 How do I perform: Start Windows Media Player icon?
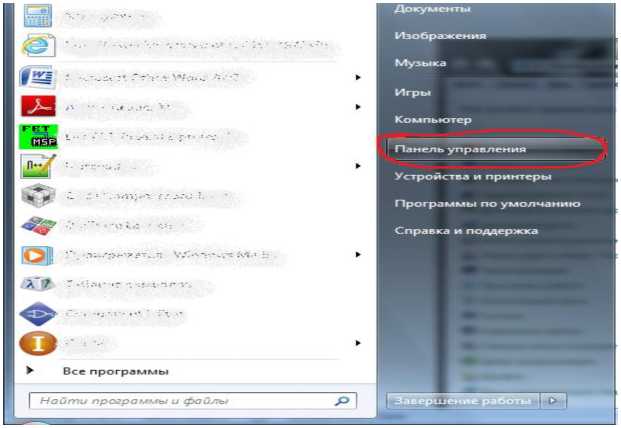(x=37, y=255)
